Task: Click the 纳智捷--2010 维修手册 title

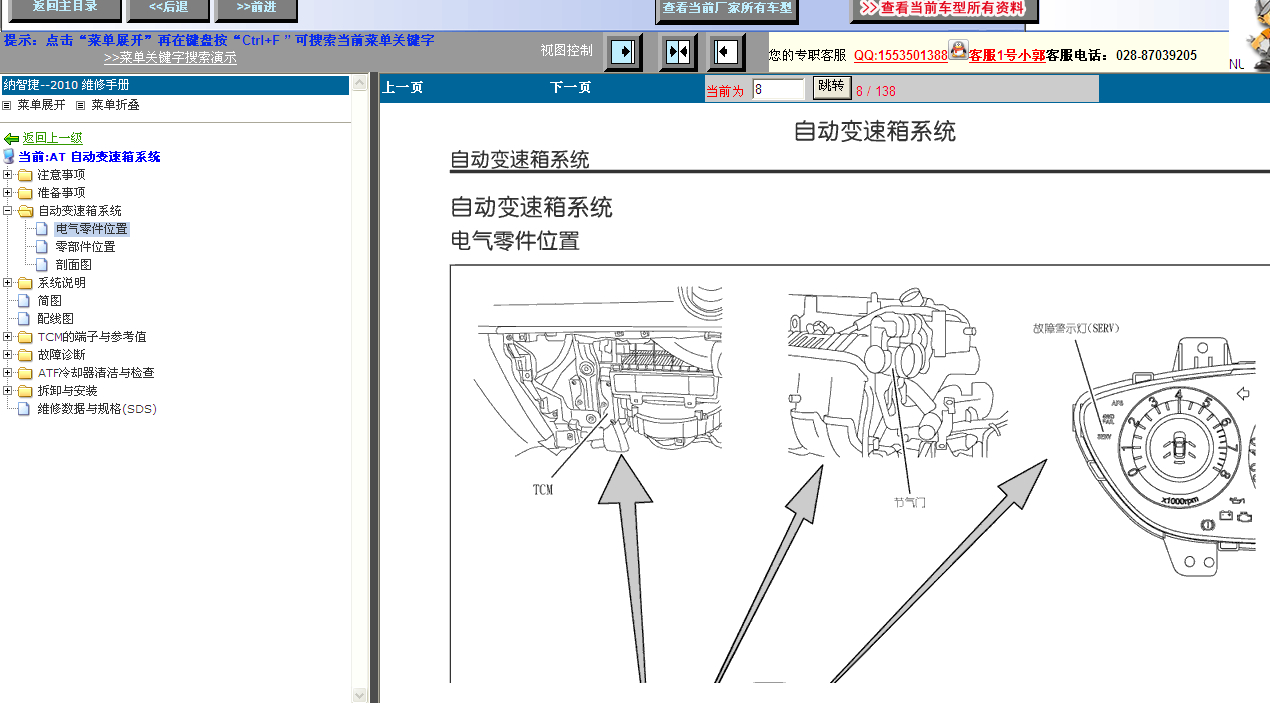Action: (66, 86)
